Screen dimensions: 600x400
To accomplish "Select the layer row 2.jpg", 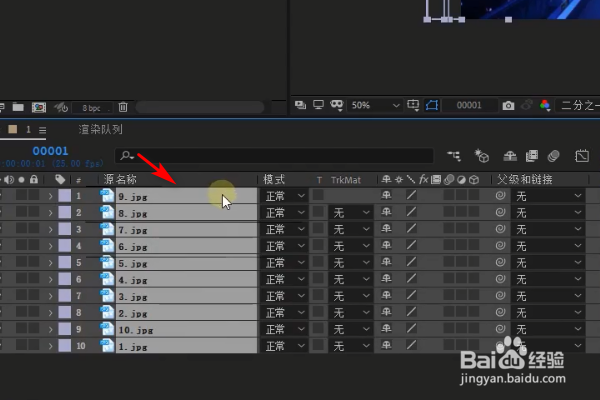I will point(187,313).
